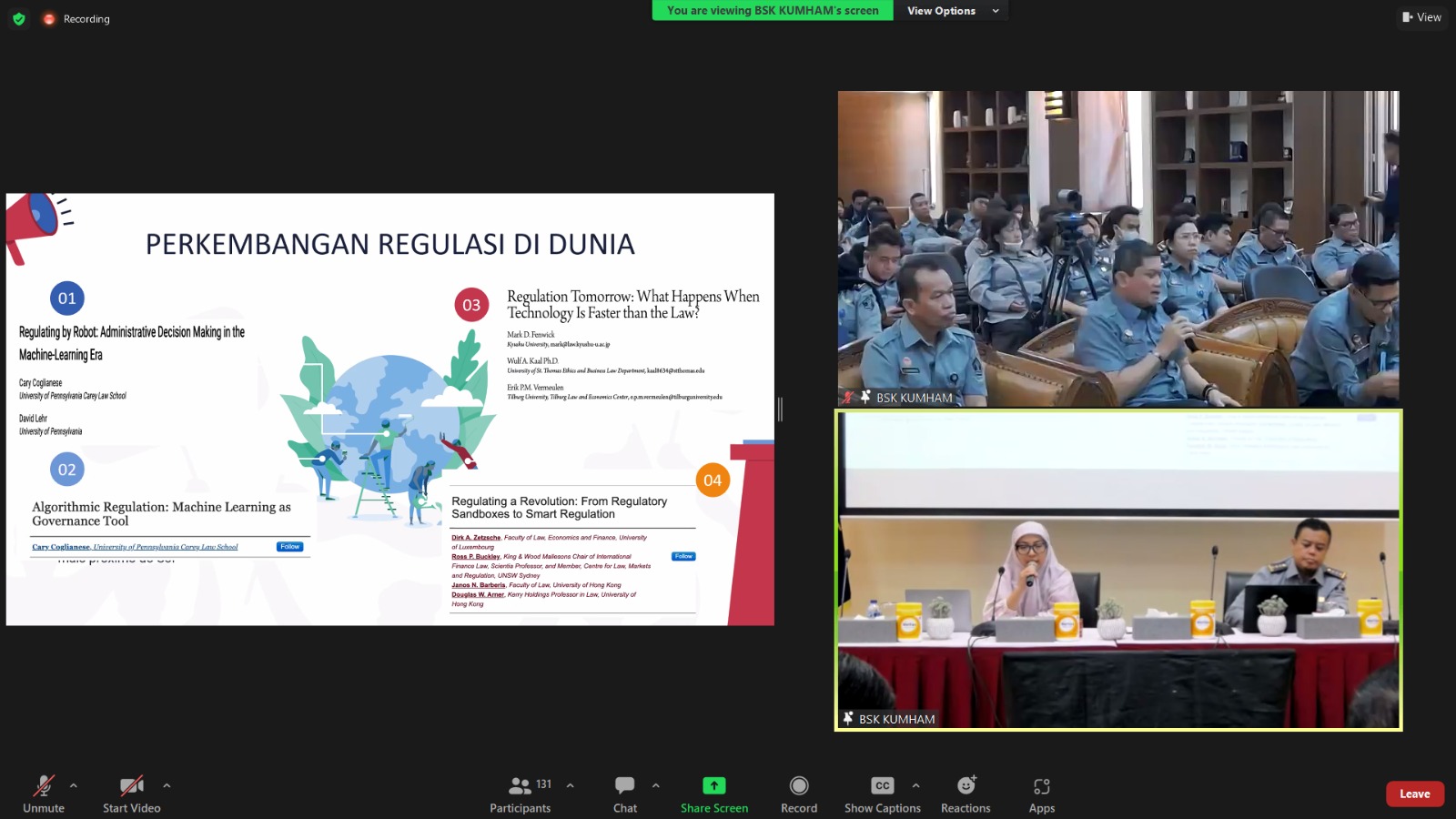
Task: Toggle Show Captions CC button
Action: click(882, 786)
